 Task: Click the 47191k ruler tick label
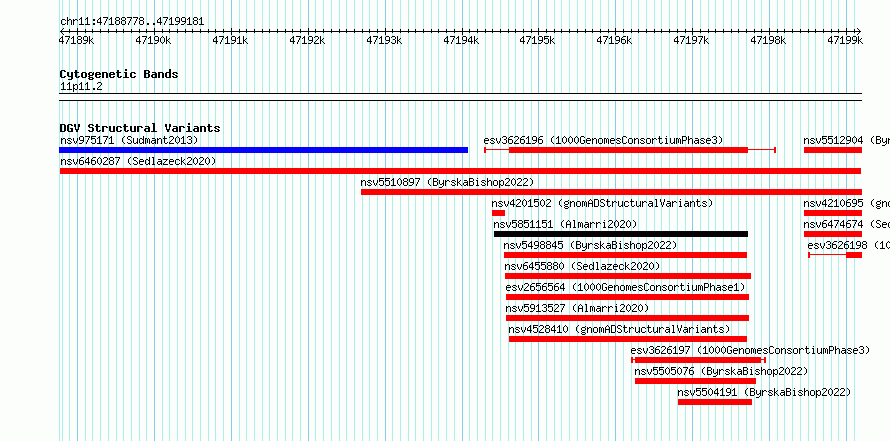coord(231,40)
